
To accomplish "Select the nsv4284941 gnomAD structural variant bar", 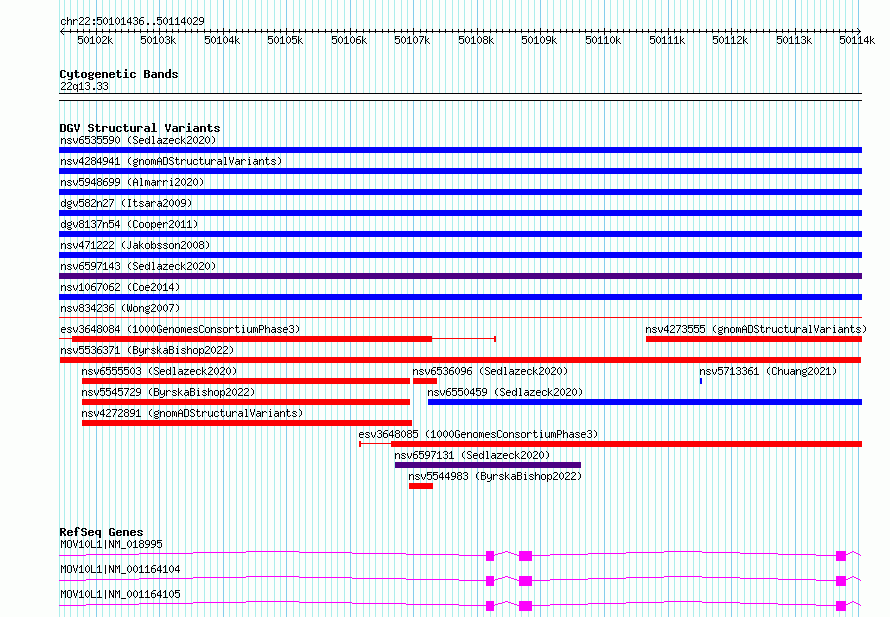I will (460, 171).
